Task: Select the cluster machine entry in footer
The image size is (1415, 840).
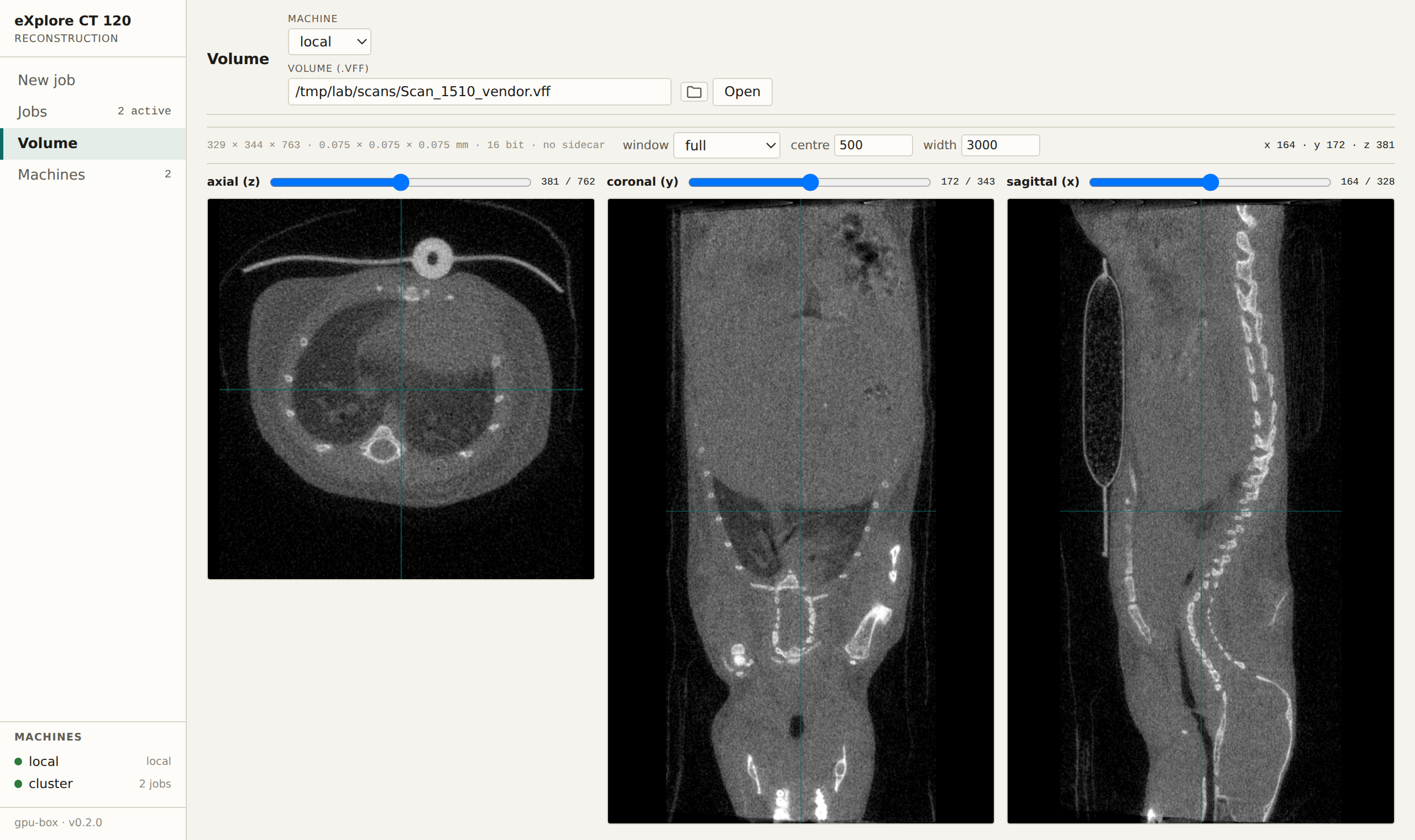Action: (93, 784)
